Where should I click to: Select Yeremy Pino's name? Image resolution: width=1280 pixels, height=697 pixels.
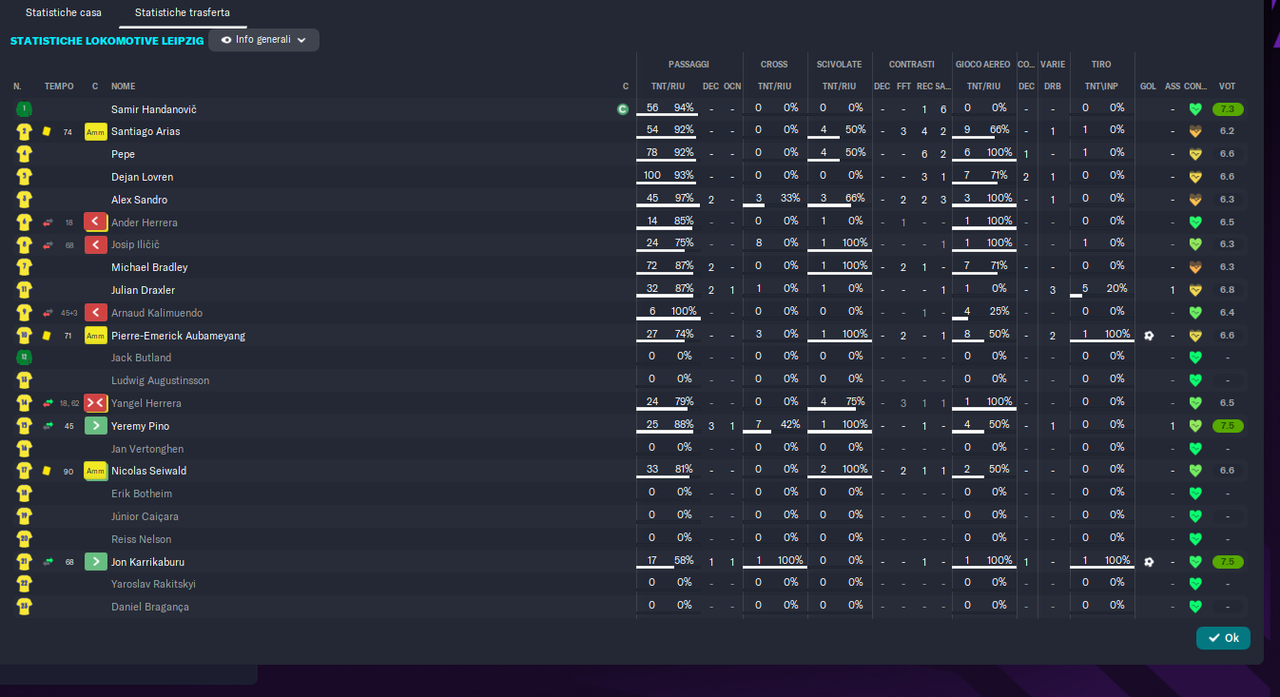pos(140,426)
